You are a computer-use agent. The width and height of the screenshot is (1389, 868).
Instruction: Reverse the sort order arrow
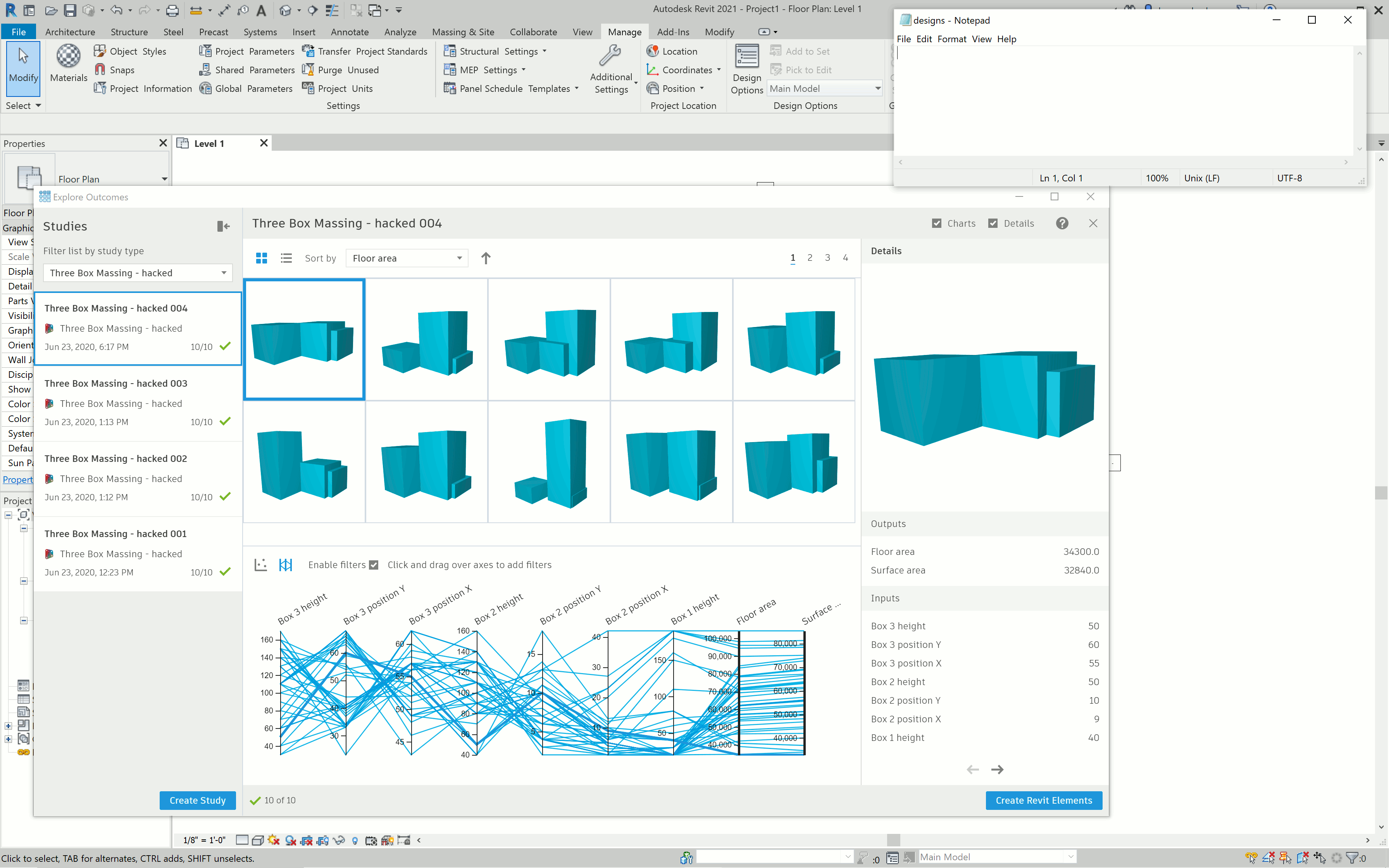486,258
